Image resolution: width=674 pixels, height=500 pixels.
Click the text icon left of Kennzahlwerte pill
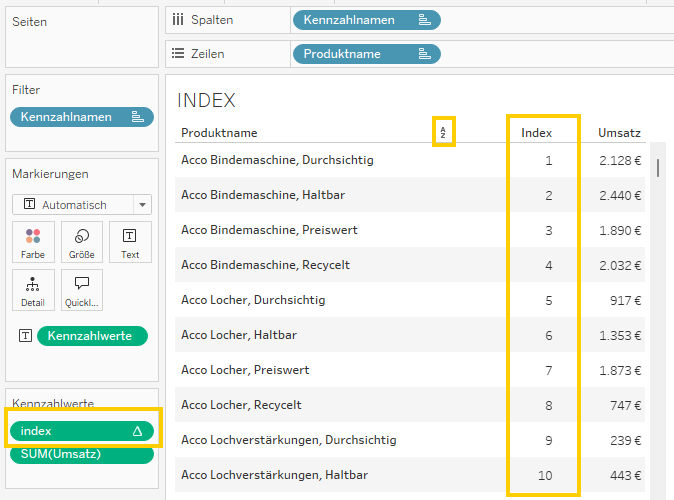[x=28, y=337]
